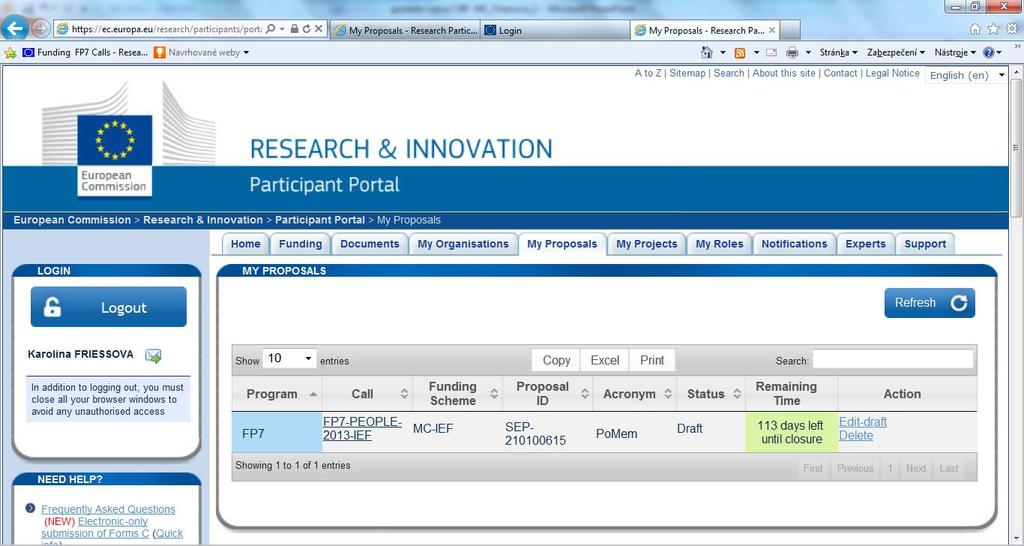Image resolution: width=1024 pixels, height=546 pixels.
Task: Click Research & Innovation breadcrumb link
Action: 202,220
